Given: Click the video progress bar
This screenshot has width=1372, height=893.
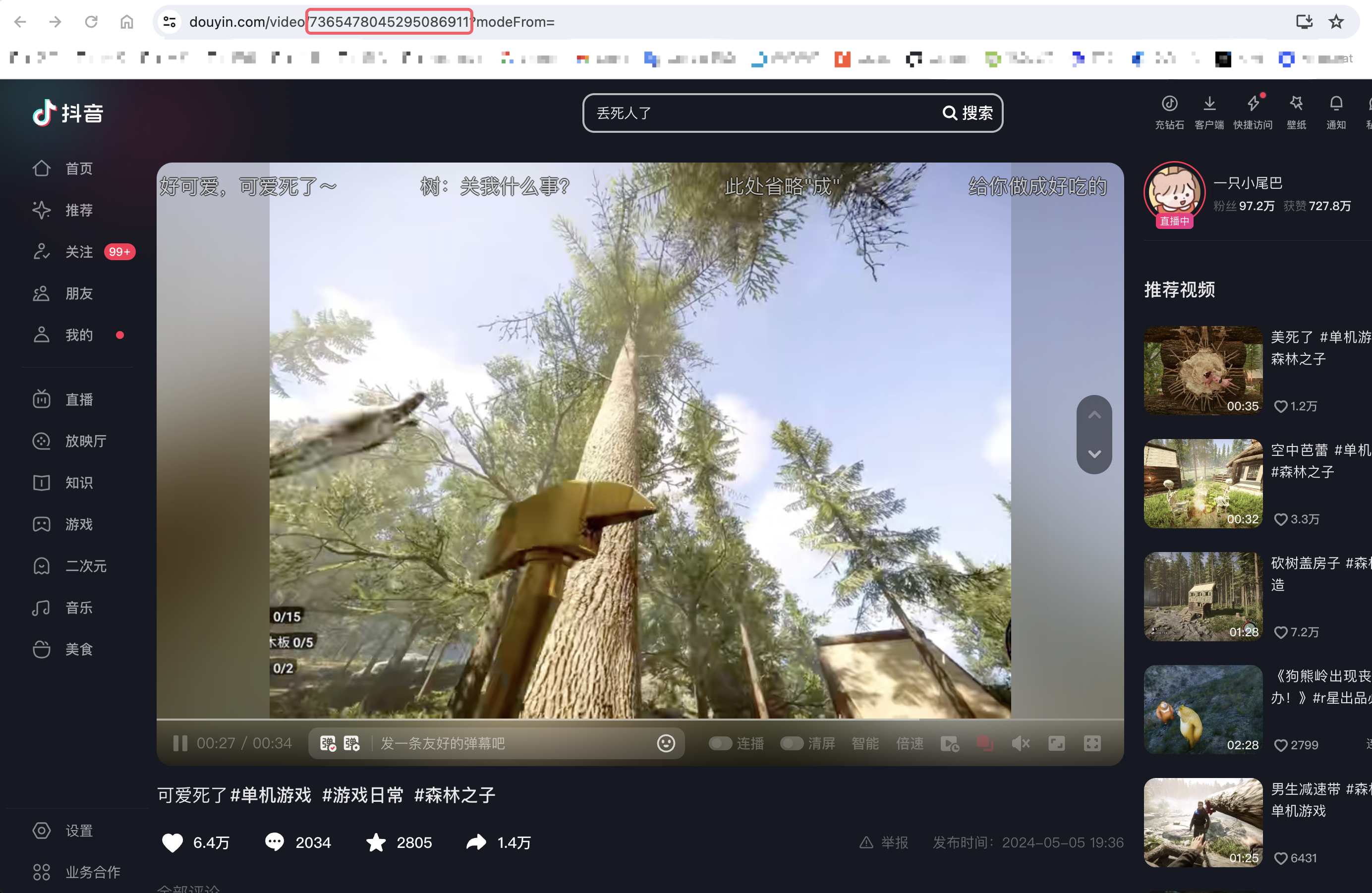Looking at the screenshot, I should pyautogui.click(x=640, y=720).
